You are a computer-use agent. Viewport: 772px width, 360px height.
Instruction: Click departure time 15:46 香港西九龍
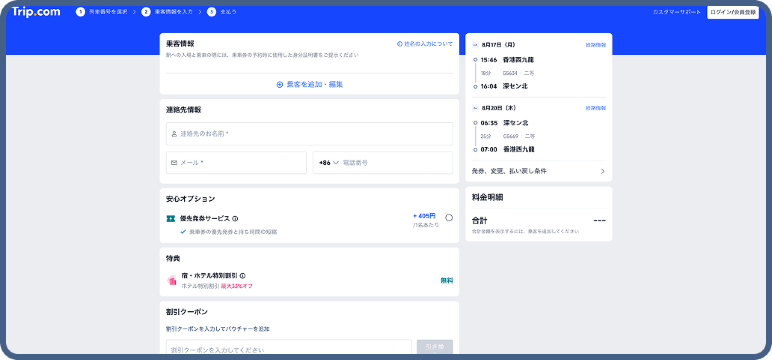pyautogui.click(x=507, y=60)
